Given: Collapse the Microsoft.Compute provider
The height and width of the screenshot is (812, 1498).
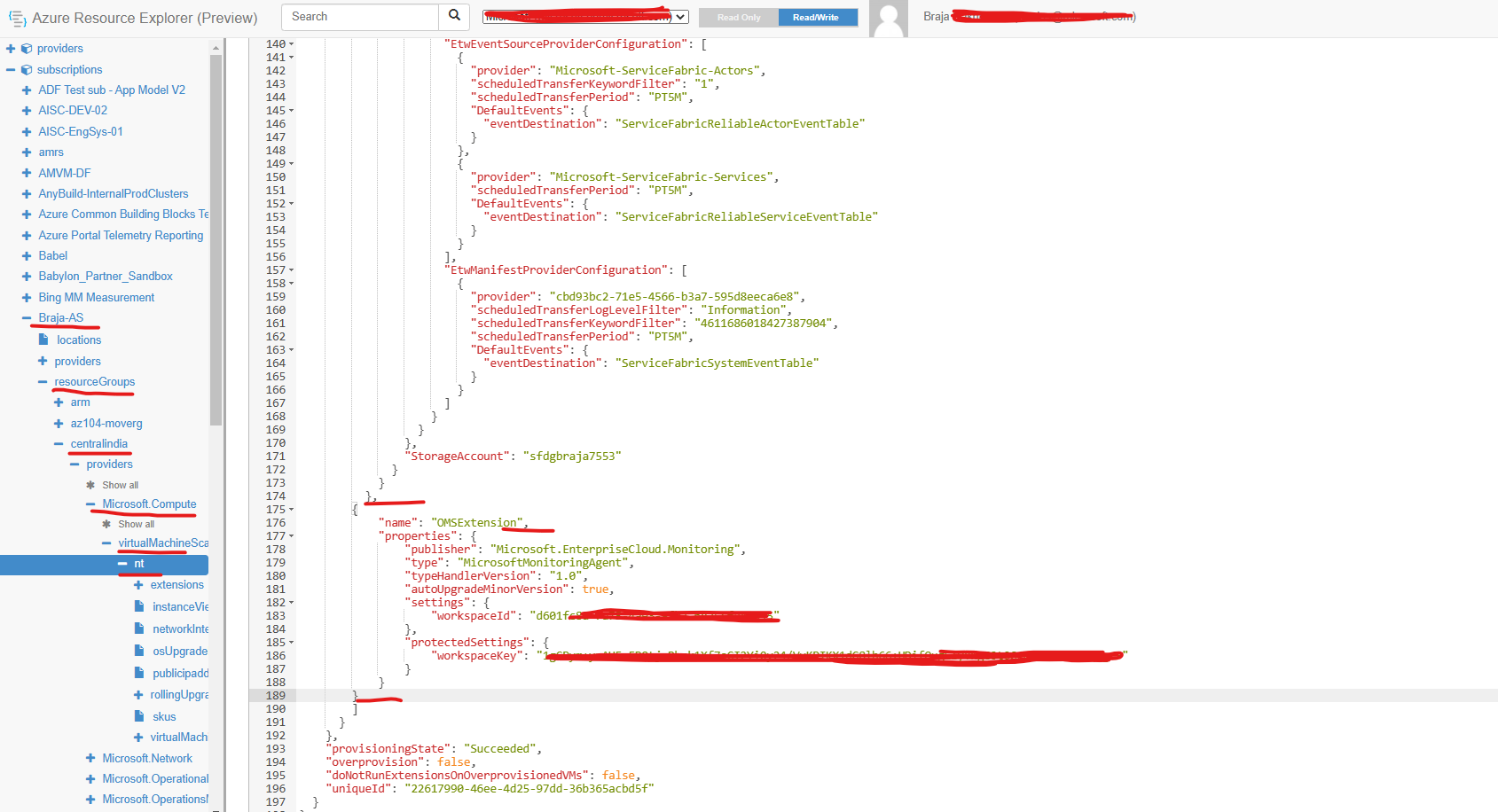Looking at the screenshot, I should coord(90,504).
